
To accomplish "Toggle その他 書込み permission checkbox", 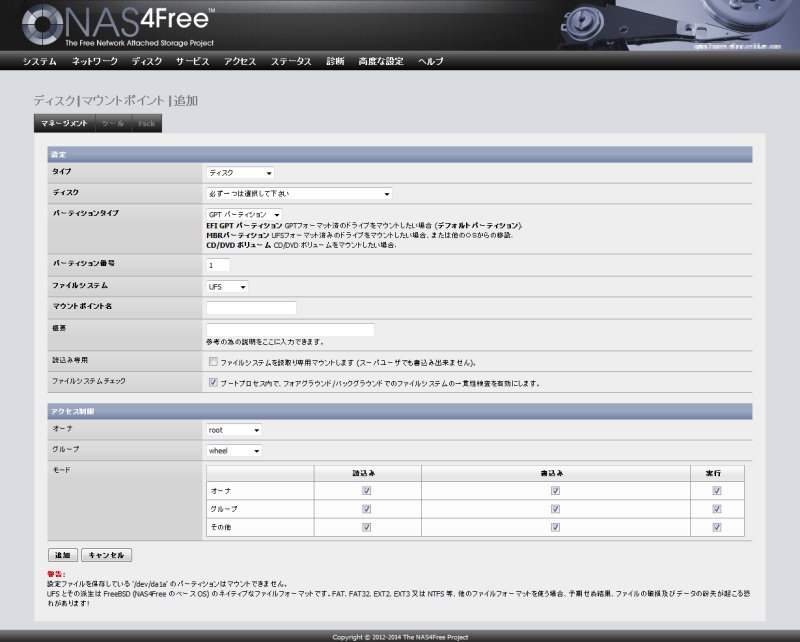I will point(555,527).
